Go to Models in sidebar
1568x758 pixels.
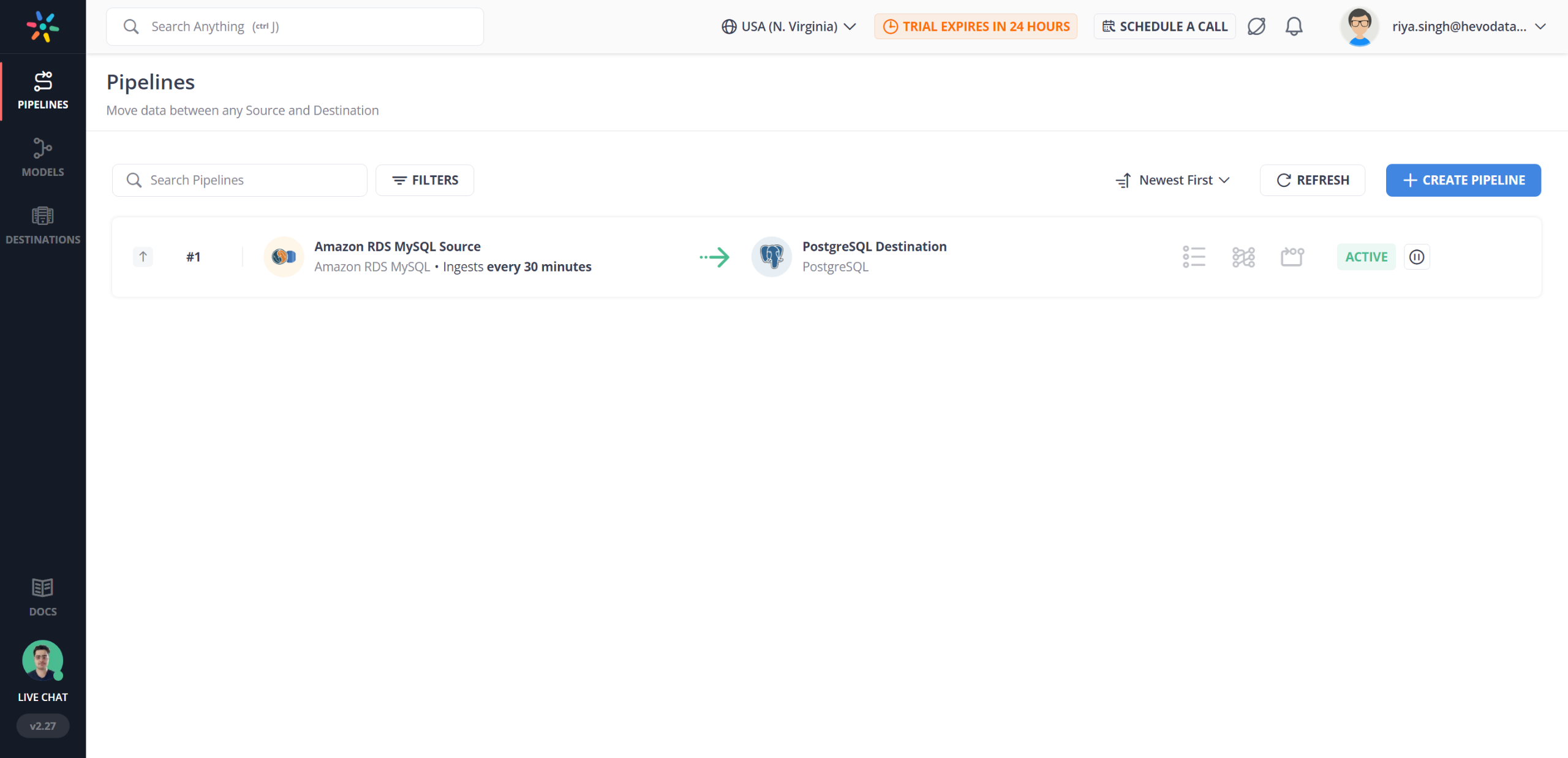click(43, 157)
